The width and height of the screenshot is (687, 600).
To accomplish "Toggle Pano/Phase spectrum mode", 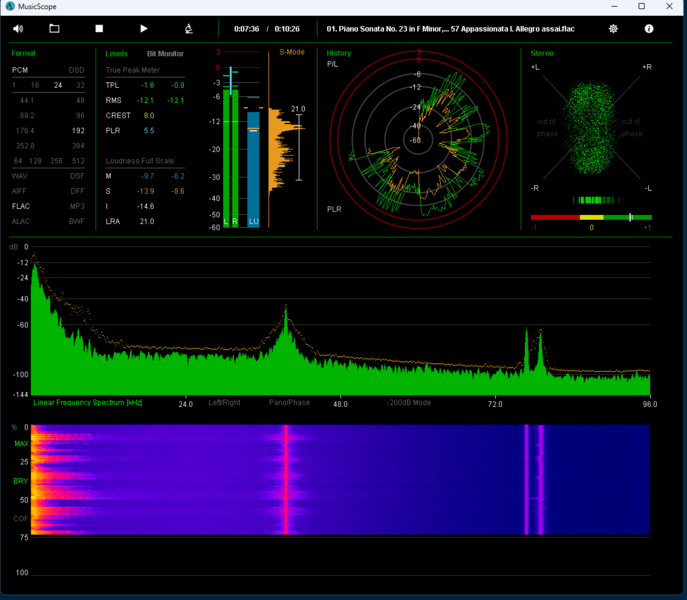I will [x=287, y=403].
